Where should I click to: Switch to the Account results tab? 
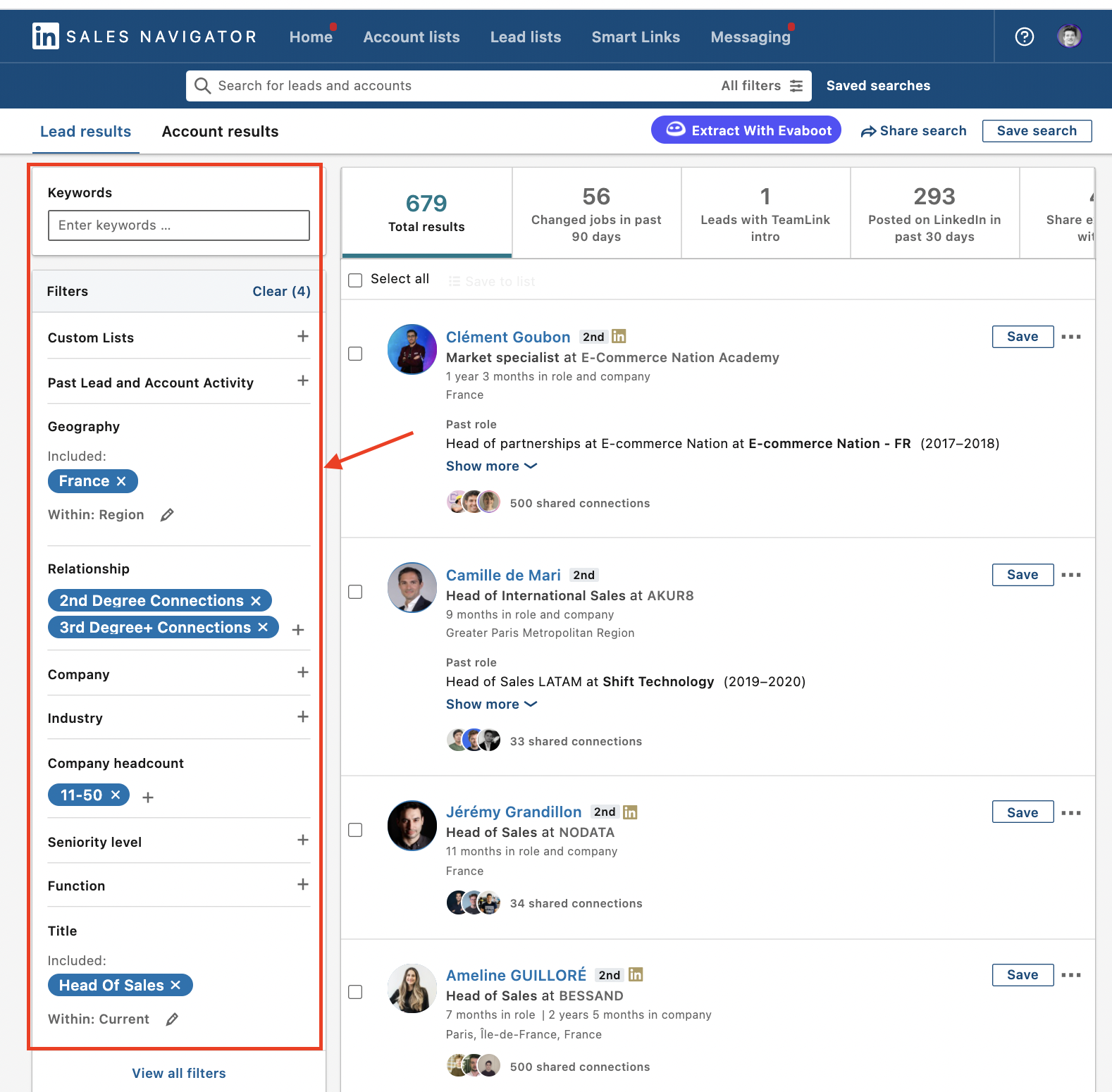click(220, 131)
